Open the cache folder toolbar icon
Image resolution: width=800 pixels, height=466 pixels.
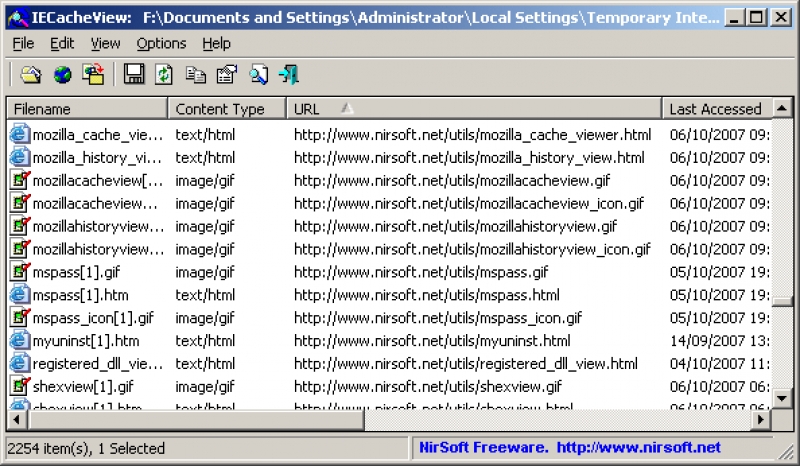coord(31,75)
